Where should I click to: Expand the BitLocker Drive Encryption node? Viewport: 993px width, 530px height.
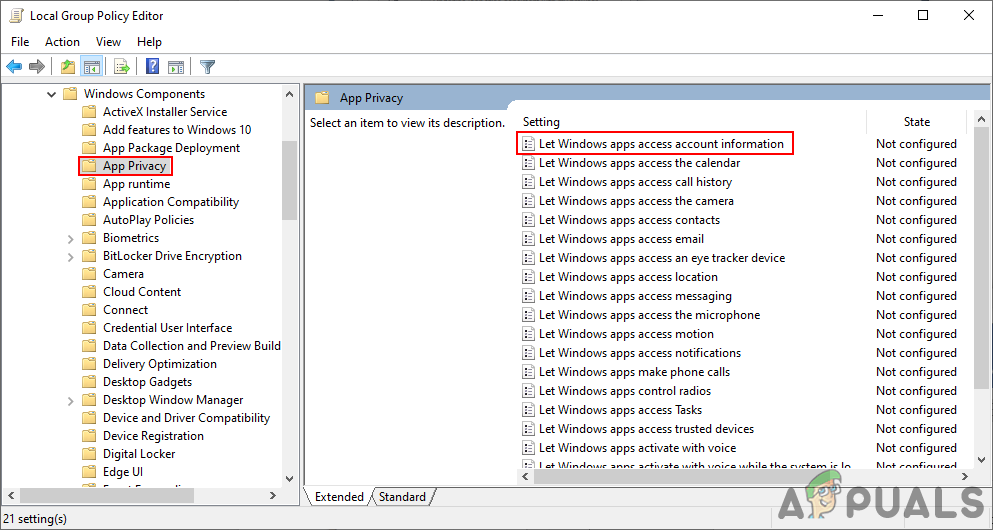(70, 256)
